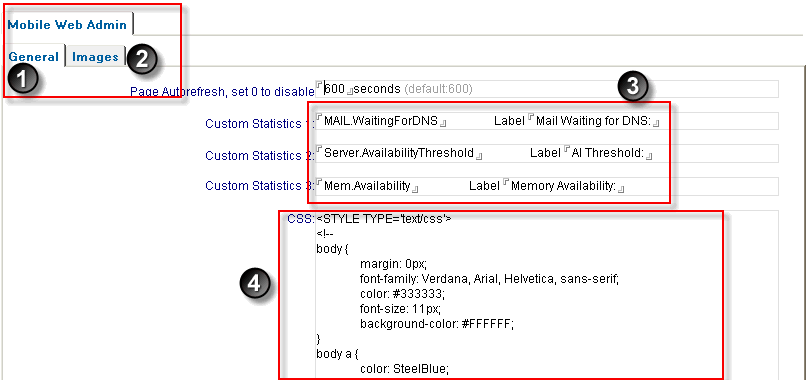Click the numbered callout marker 4
810x380 pixels.
tap(254, 283)
